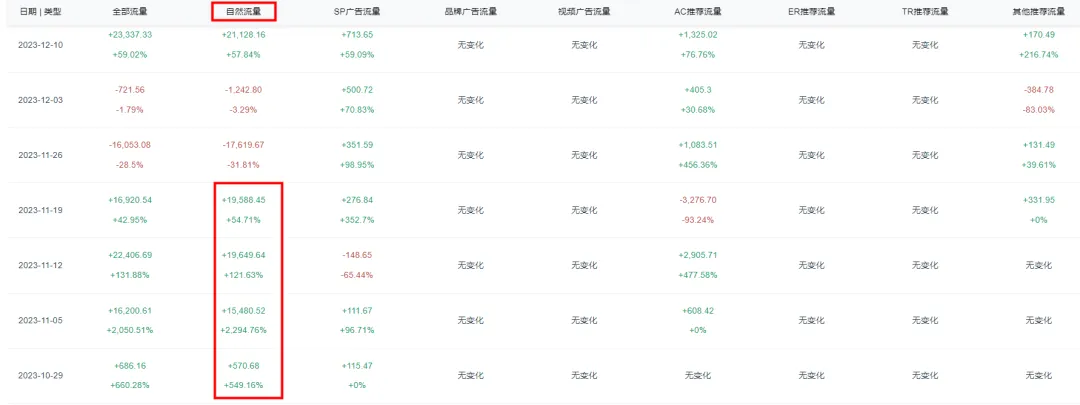Click 无变化 under 其他推荐流量 for 2023-11-12

(1039, 265)
